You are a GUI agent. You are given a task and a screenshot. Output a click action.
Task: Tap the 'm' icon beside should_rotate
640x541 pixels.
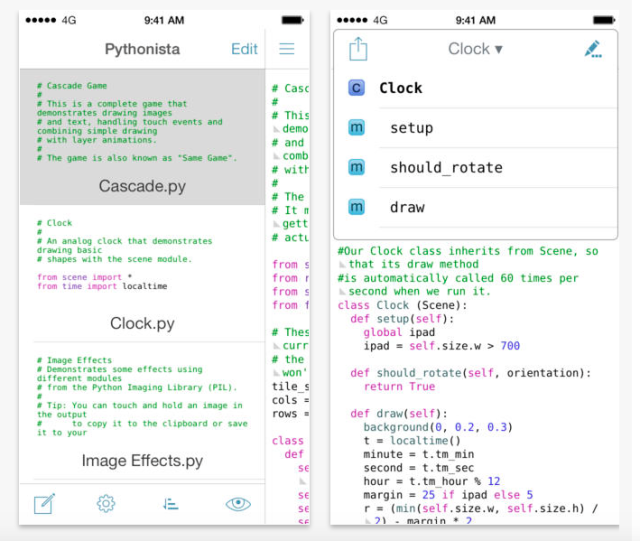click(x=356, y=167)
